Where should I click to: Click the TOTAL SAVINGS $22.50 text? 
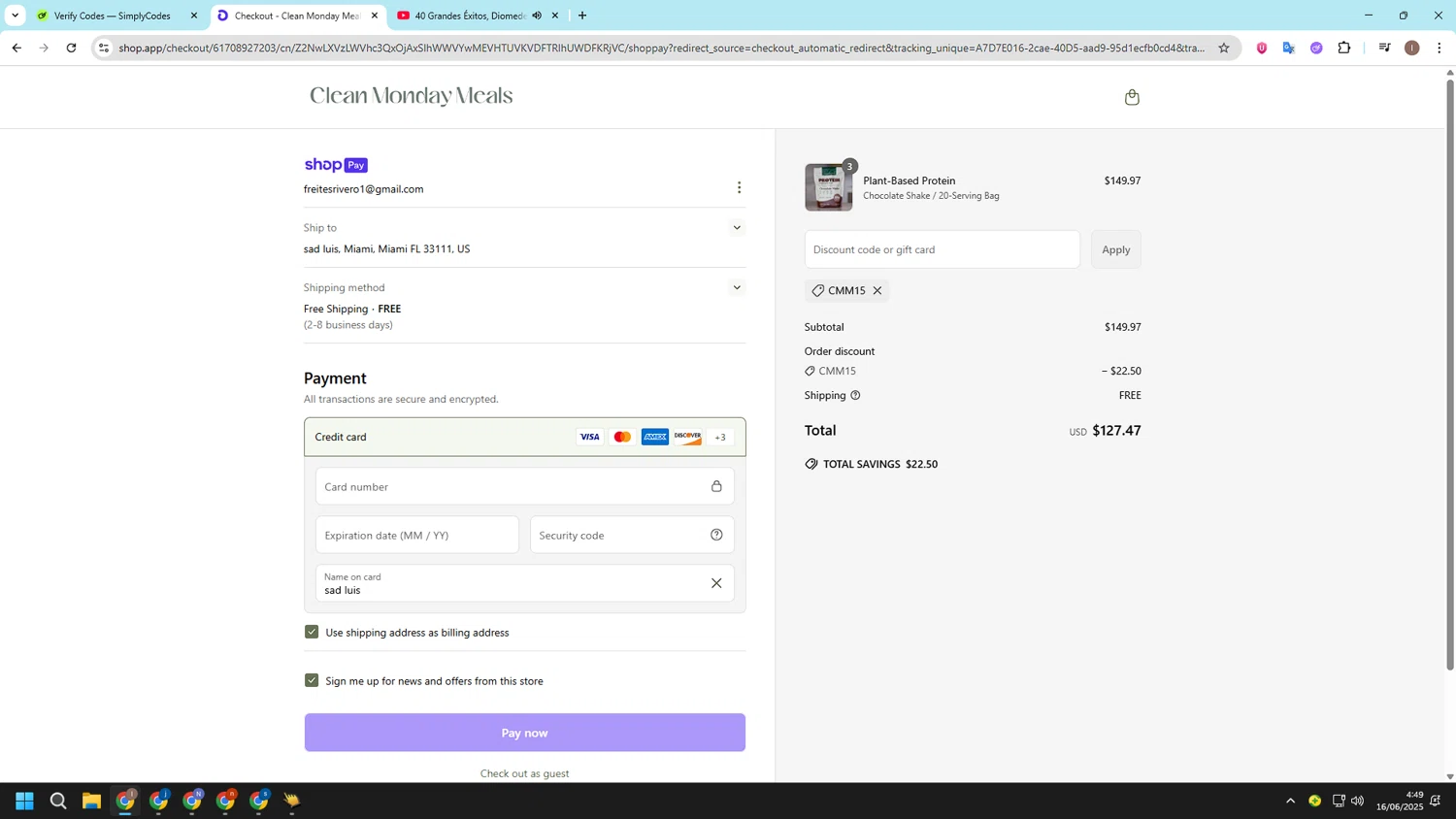[x=879, y=464]
